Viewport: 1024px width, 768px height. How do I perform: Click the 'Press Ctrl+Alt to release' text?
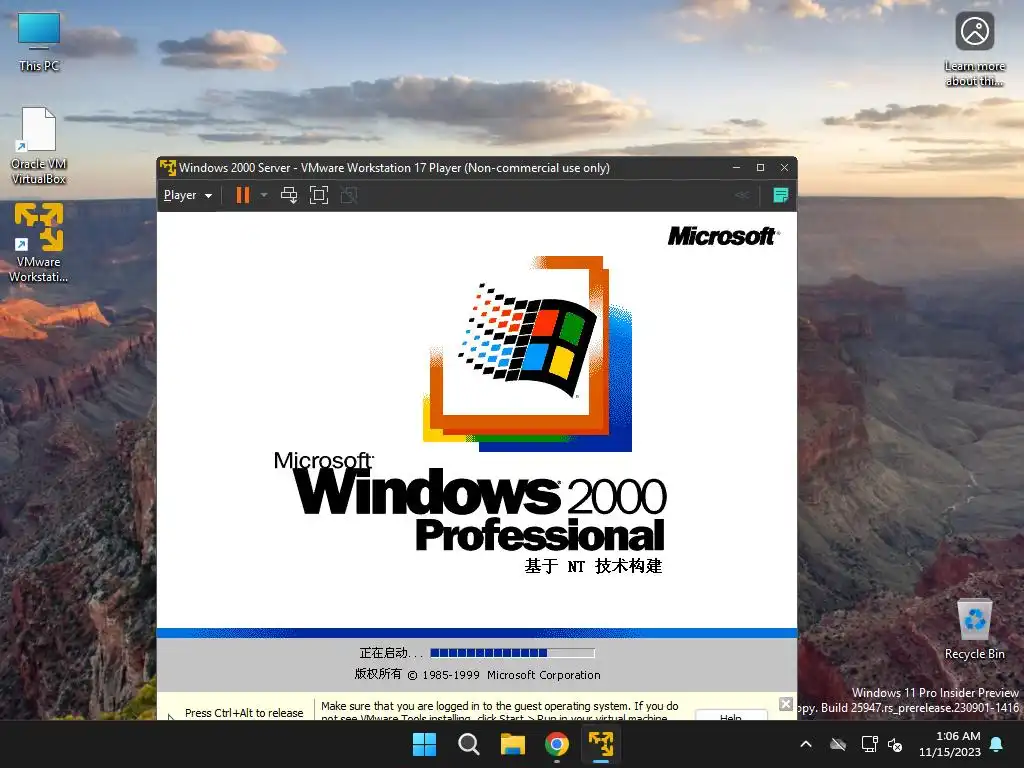(244, 712)
